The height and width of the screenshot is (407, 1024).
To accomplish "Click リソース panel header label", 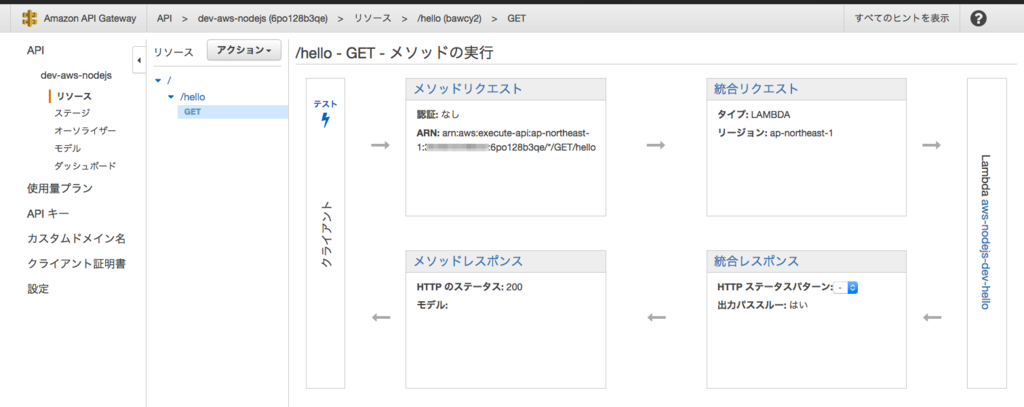I will point(174,53).
